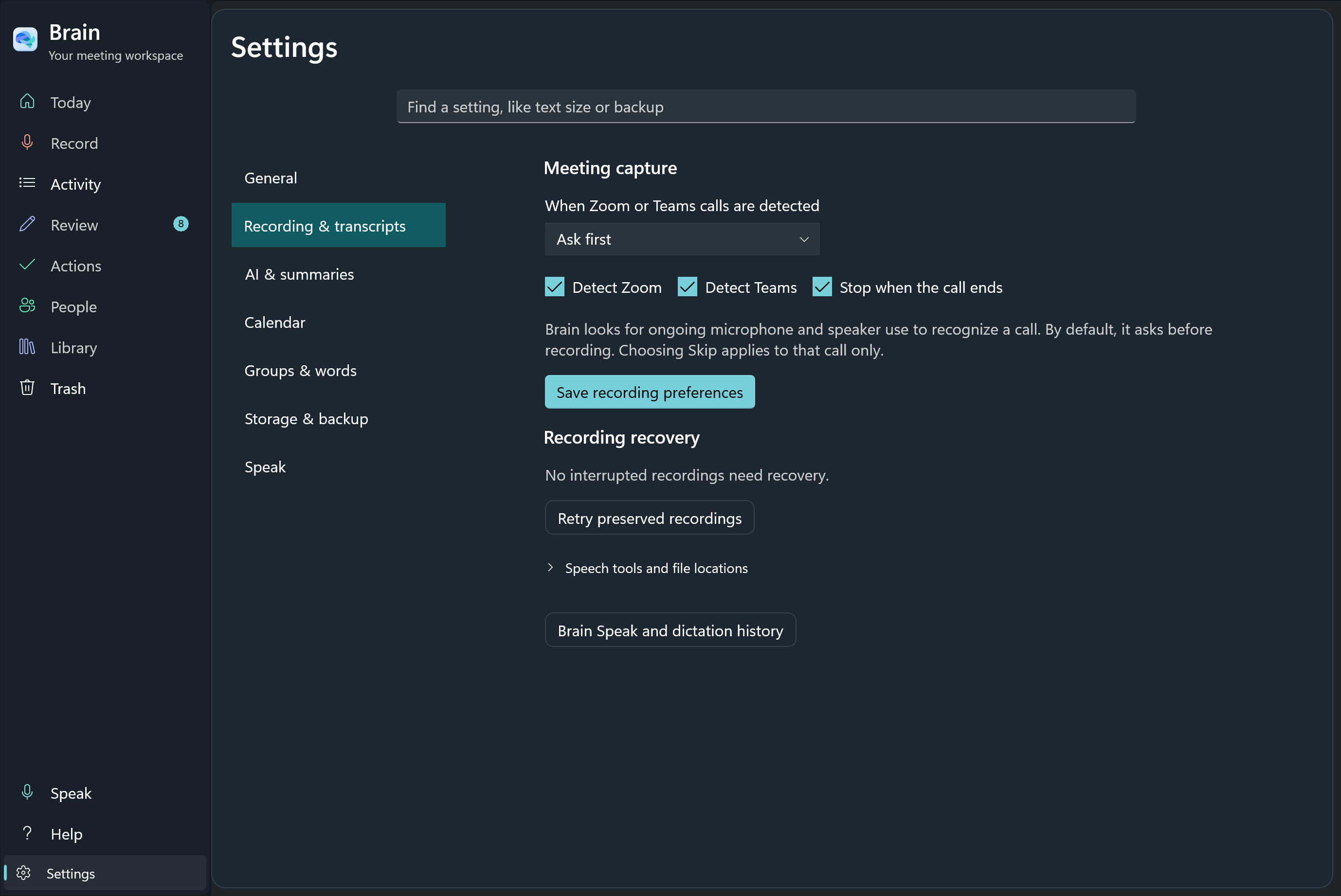Click the Settings page heading
Viewport: 1341px width, 896px height.
pos(284,48)
